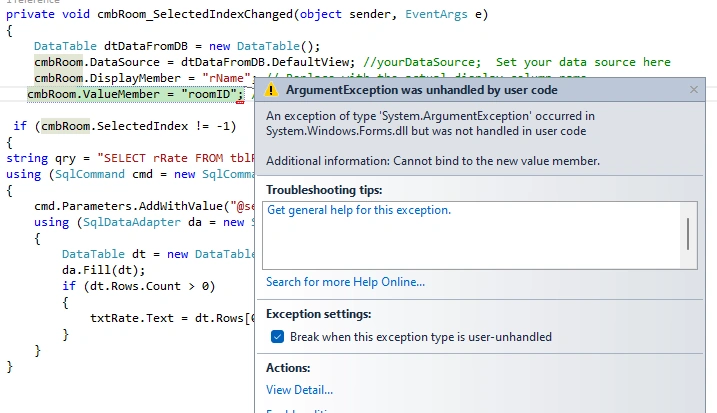
Task: Place cursor on cmbRoom.ValueMember highlighted line
Action: pyautogui.click(x=135, y=94)
